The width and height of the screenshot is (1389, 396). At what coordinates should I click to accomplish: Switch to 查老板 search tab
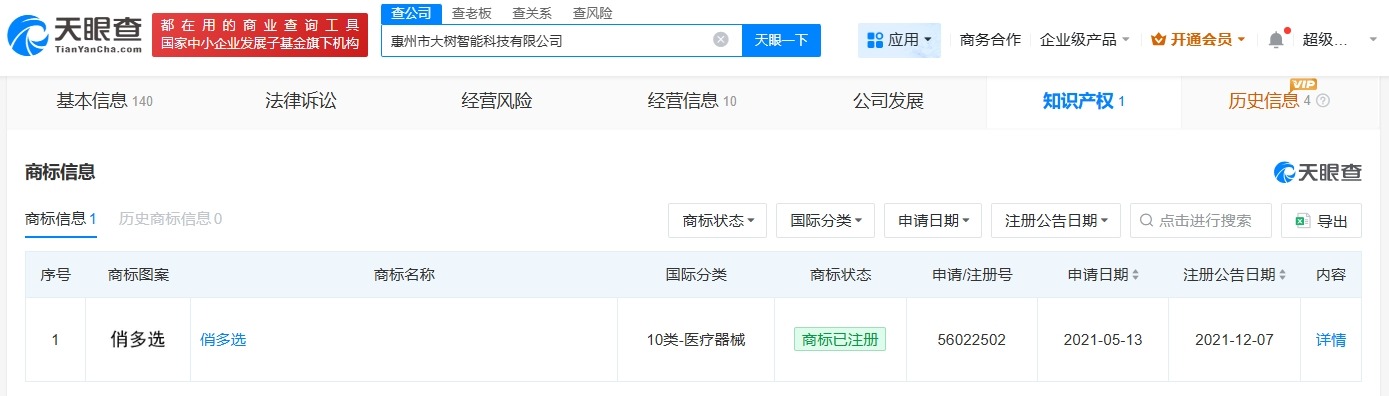tap(472, 13)
